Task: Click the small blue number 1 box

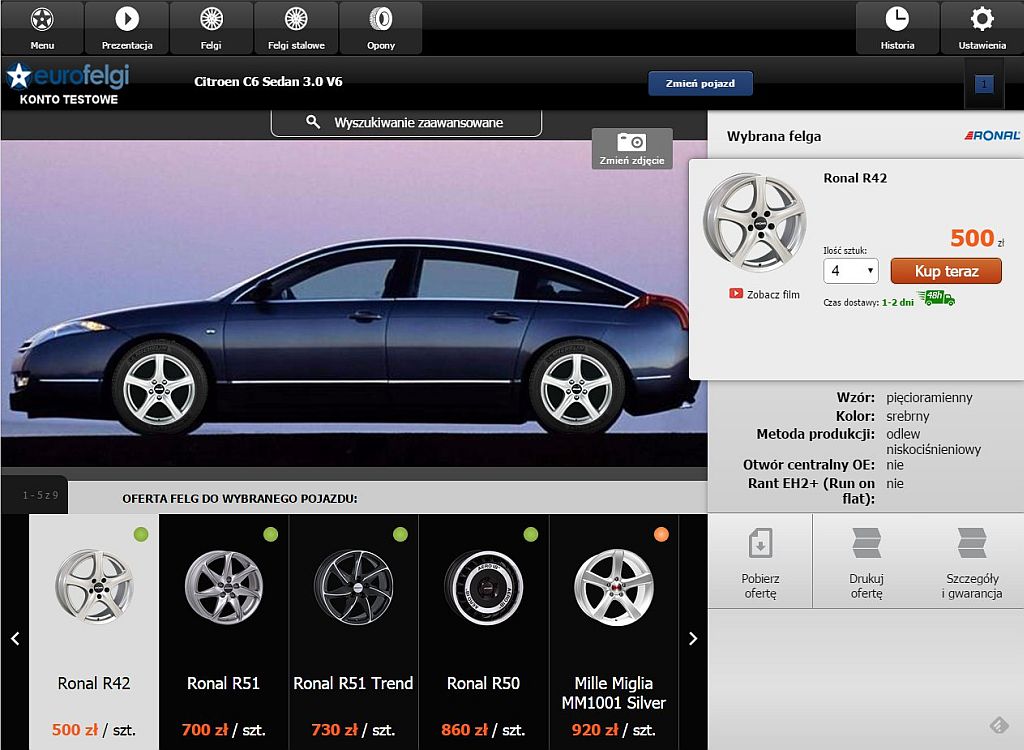Action: (984, 84)
